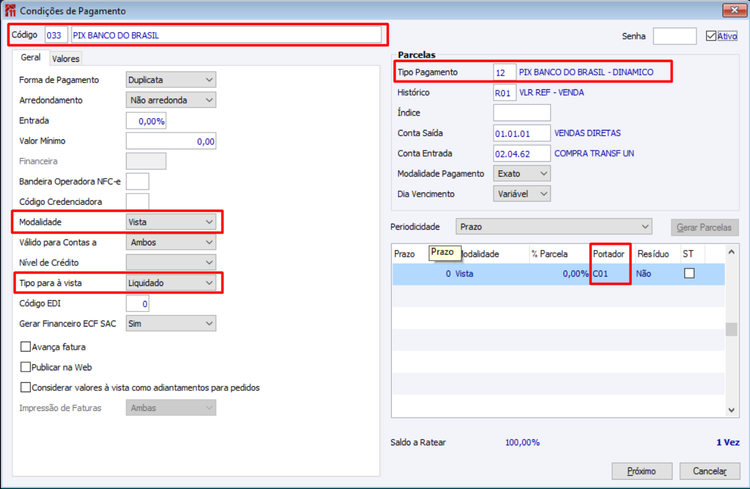Viewport: 750px width, 489px height.
Task: Click the Código field with 033
Action: [x=55, y=35]
